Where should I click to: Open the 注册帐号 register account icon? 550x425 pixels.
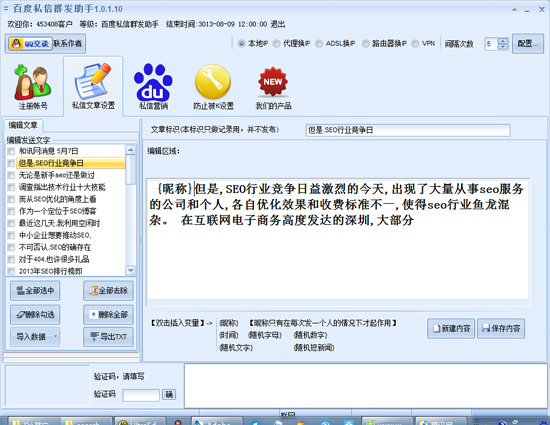pyautogui.click(x=33, y=87)
